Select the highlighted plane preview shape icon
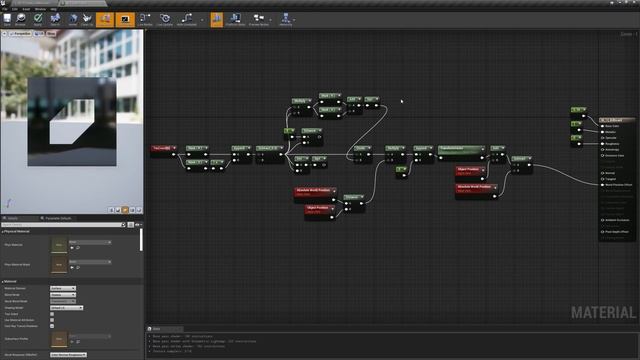 point(125,210)
